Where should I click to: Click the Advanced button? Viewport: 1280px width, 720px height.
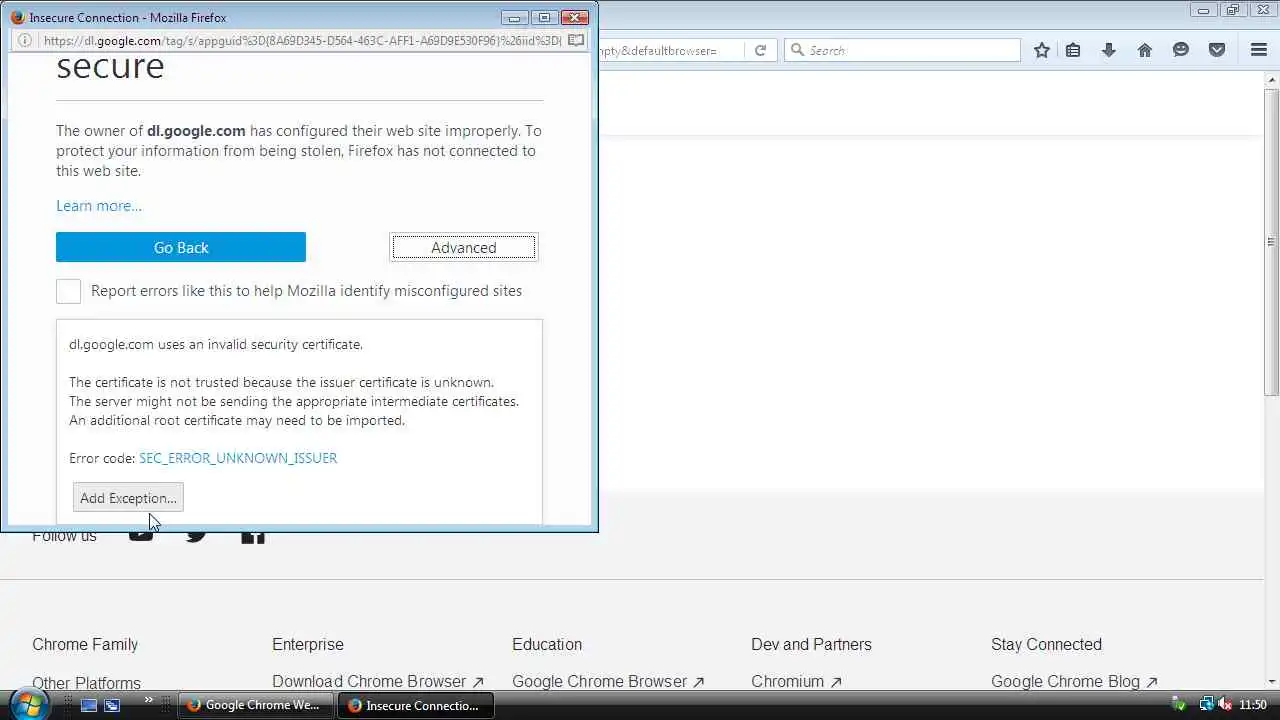464,247
